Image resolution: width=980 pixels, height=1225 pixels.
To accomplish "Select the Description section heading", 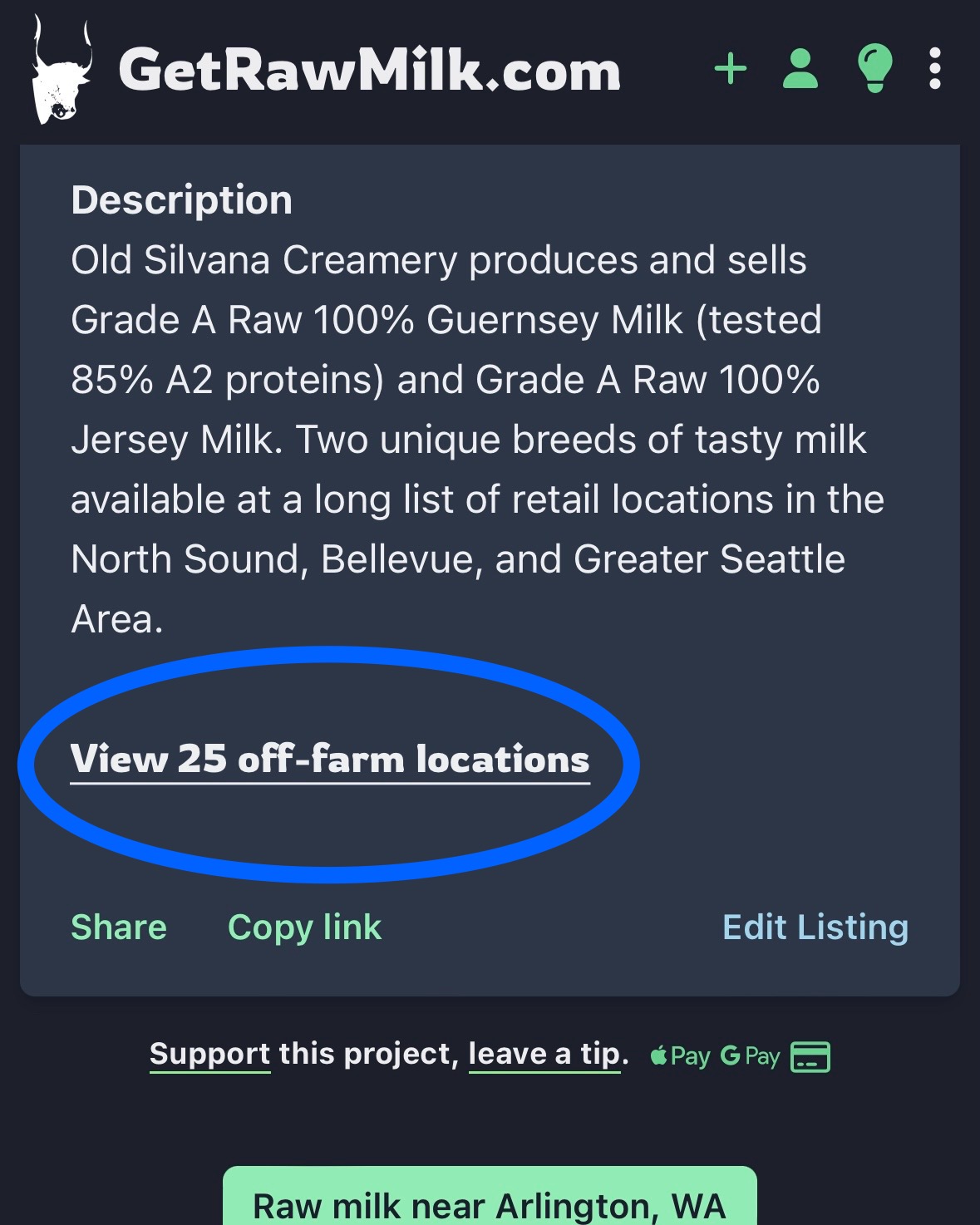I will [x=181, y=198].
